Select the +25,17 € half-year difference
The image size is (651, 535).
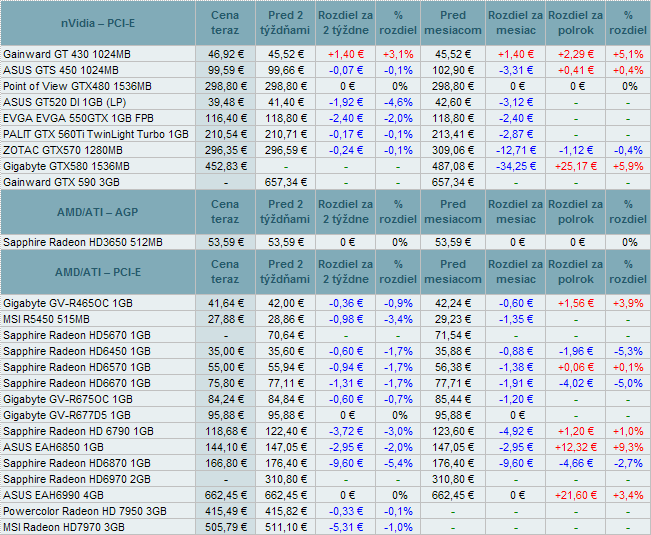pos(576,166)
